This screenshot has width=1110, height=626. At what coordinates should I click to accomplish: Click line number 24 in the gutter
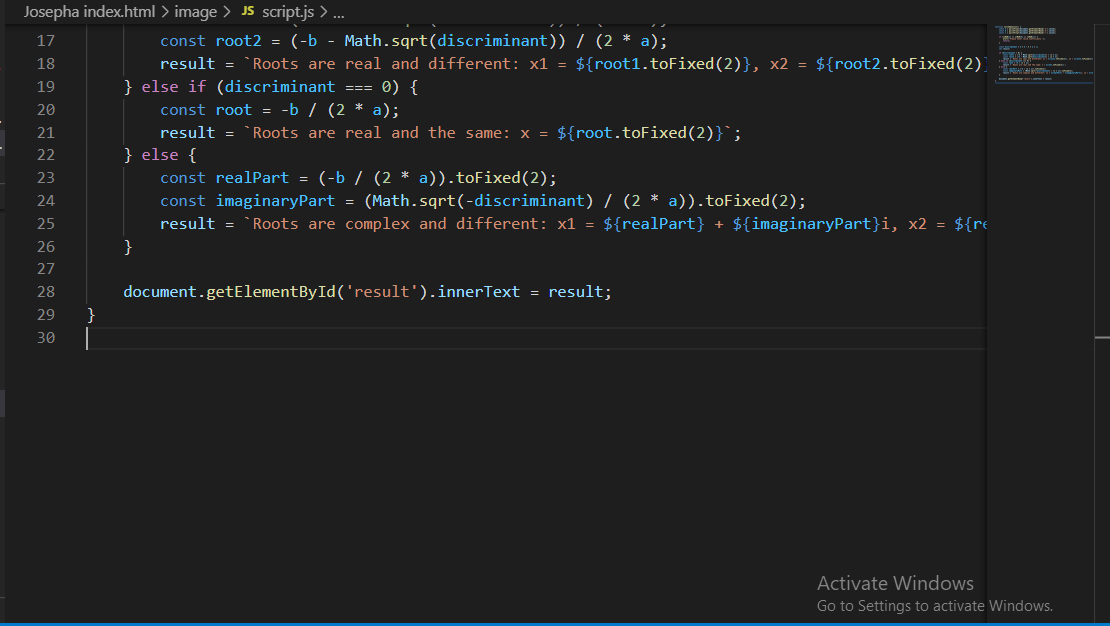click(x=46, y=200)
